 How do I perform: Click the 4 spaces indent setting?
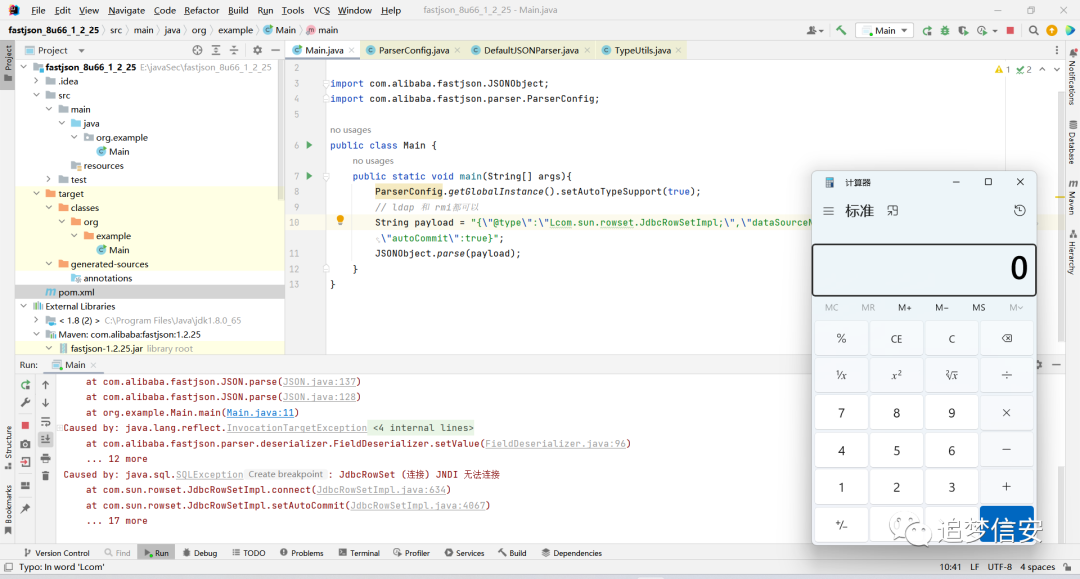1037,567
